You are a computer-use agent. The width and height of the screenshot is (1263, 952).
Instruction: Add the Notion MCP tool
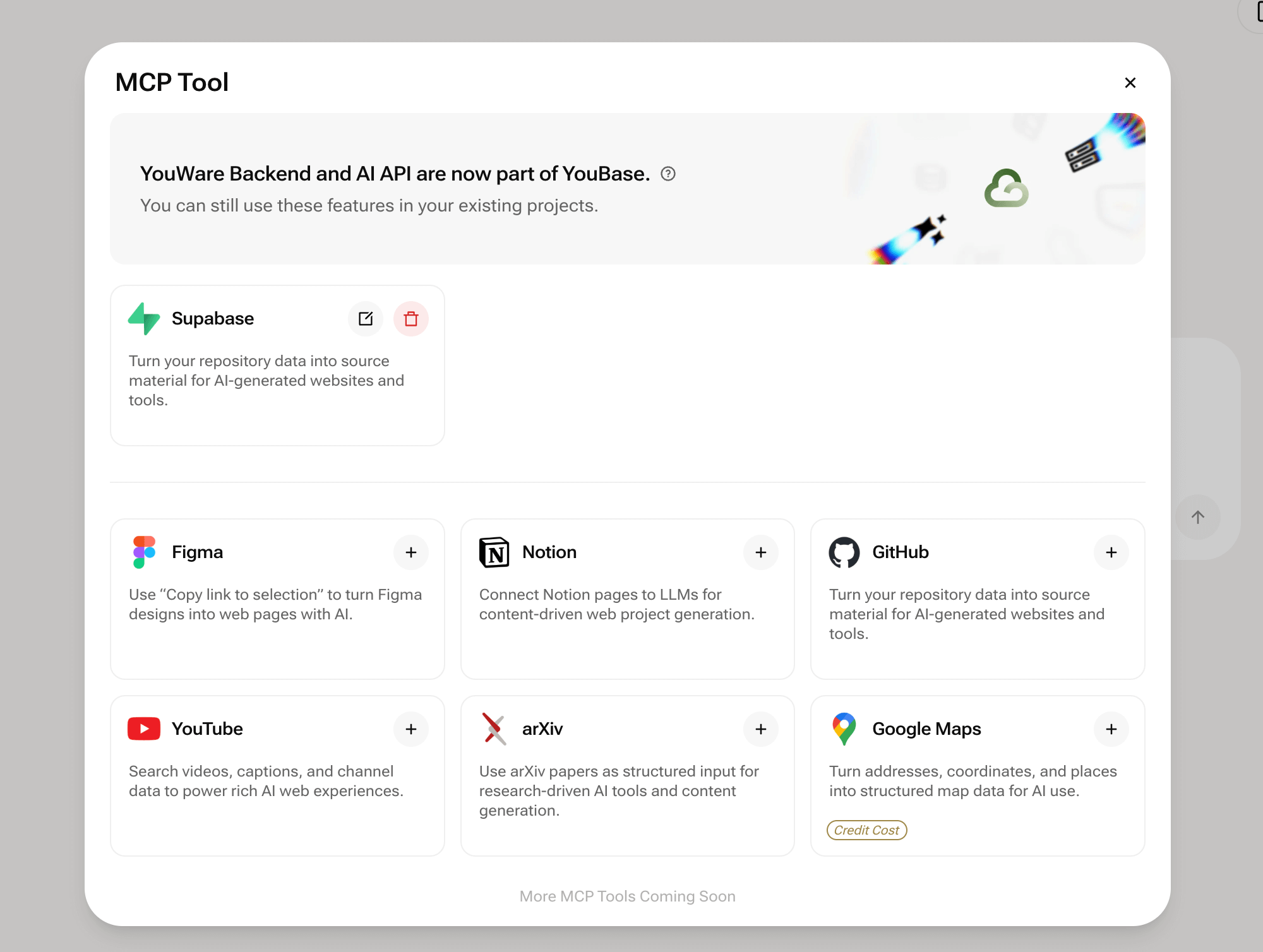[761, 552]
